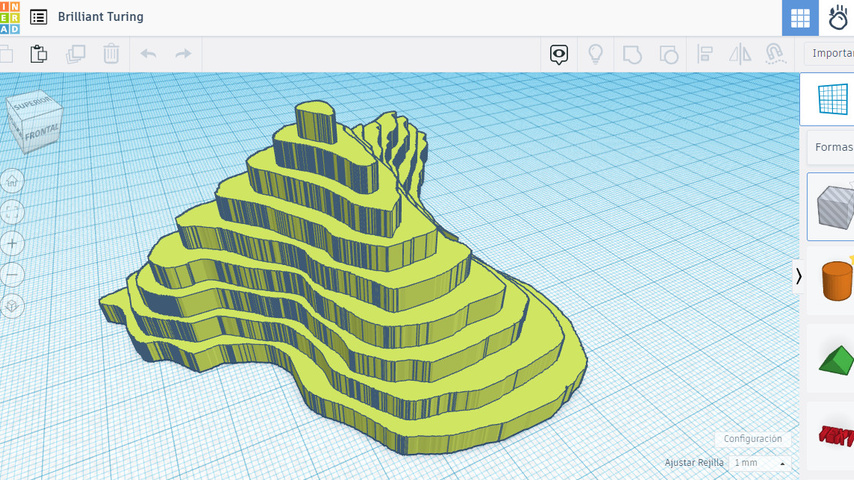
Task: Open the Ajustar Rejilla 1 mm dropdown
Action: click(x=759, y=463)
